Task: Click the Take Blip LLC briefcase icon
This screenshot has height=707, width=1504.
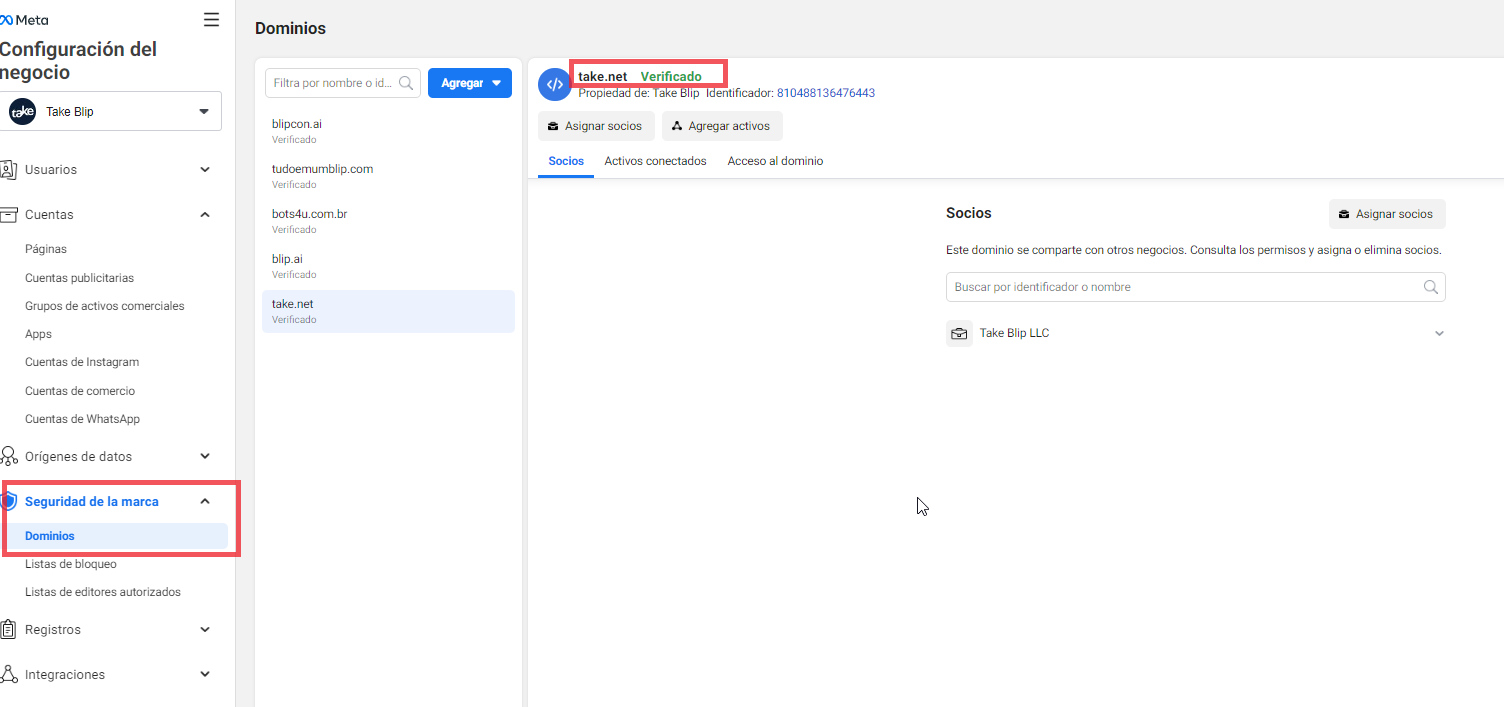Action: (959, 334)
